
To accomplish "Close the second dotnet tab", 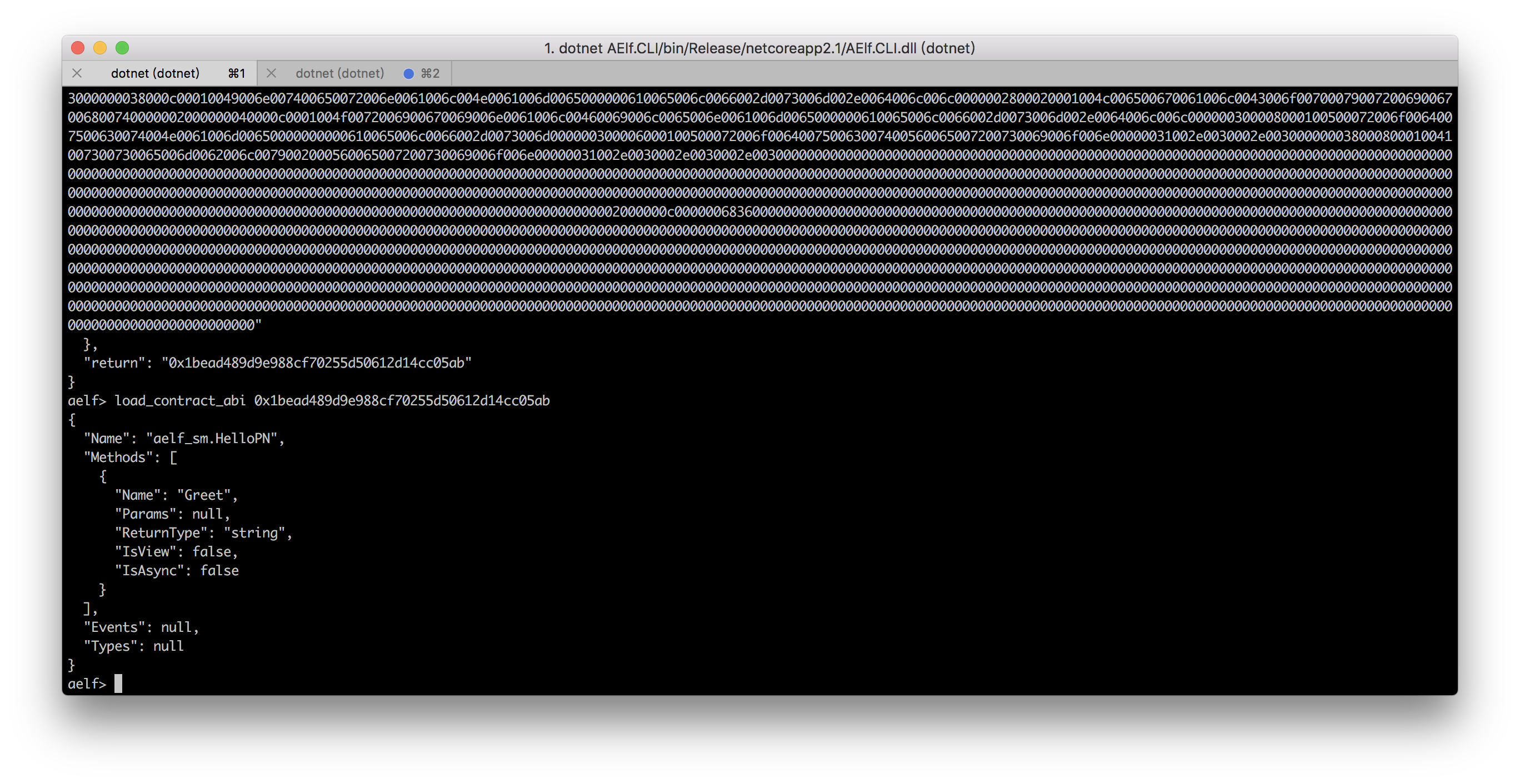I will tap(272, 73).
